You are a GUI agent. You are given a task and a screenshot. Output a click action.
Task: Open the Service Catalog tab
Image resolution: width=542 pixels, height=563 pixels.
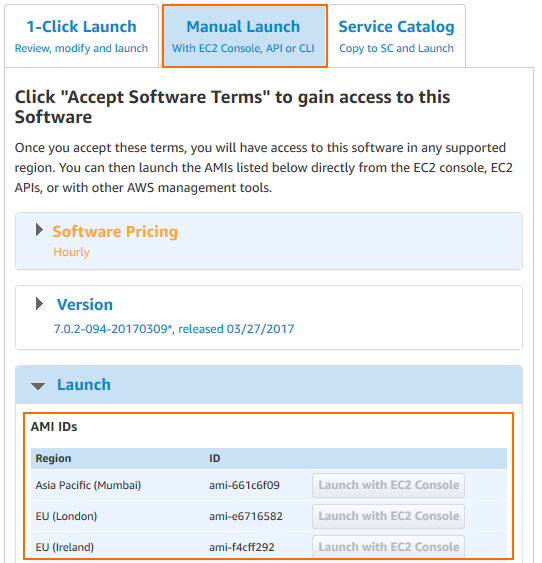(397, 36)
